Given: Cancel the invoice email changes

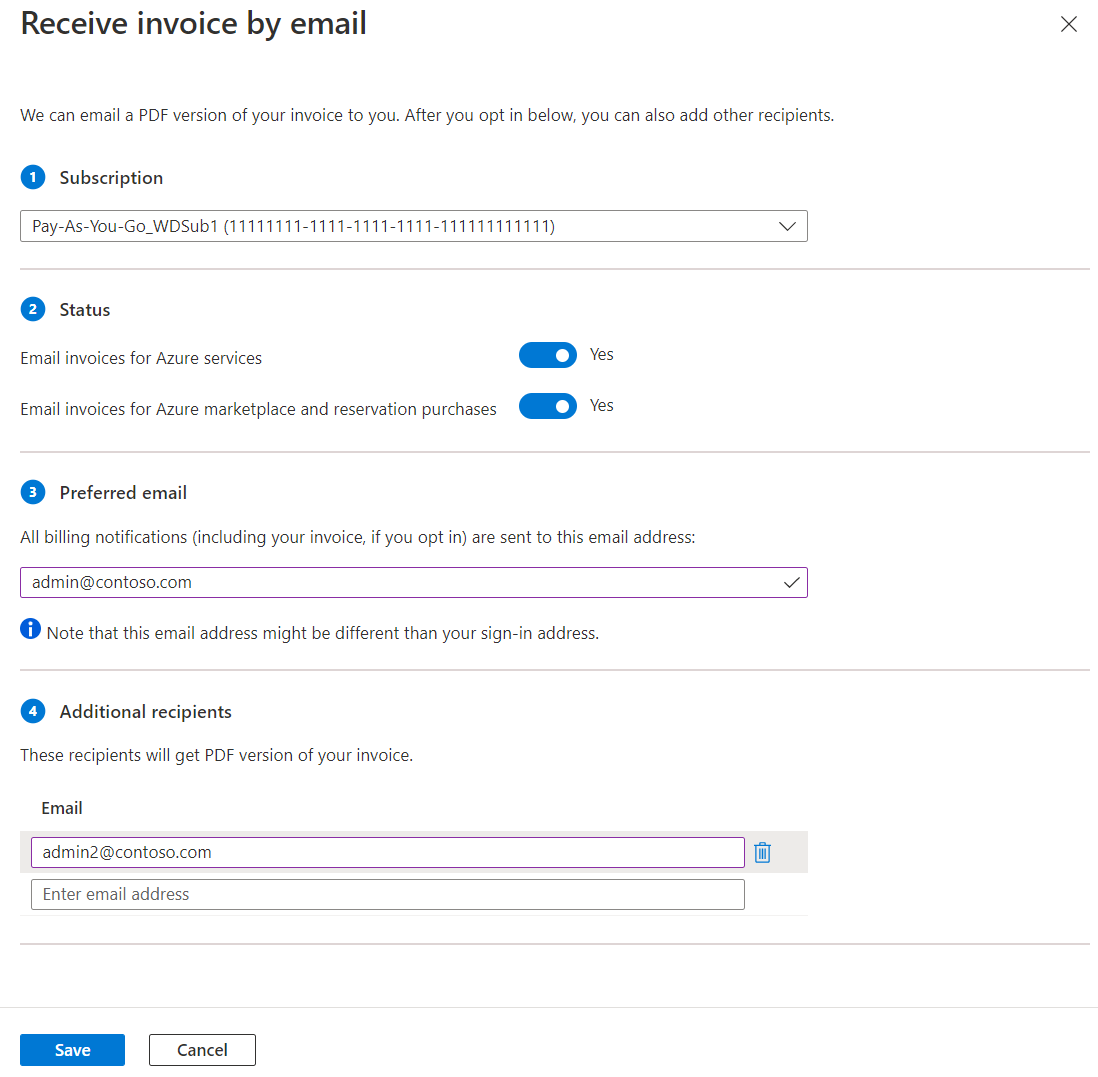Looking at the screenshot, I should (202, 1050).
